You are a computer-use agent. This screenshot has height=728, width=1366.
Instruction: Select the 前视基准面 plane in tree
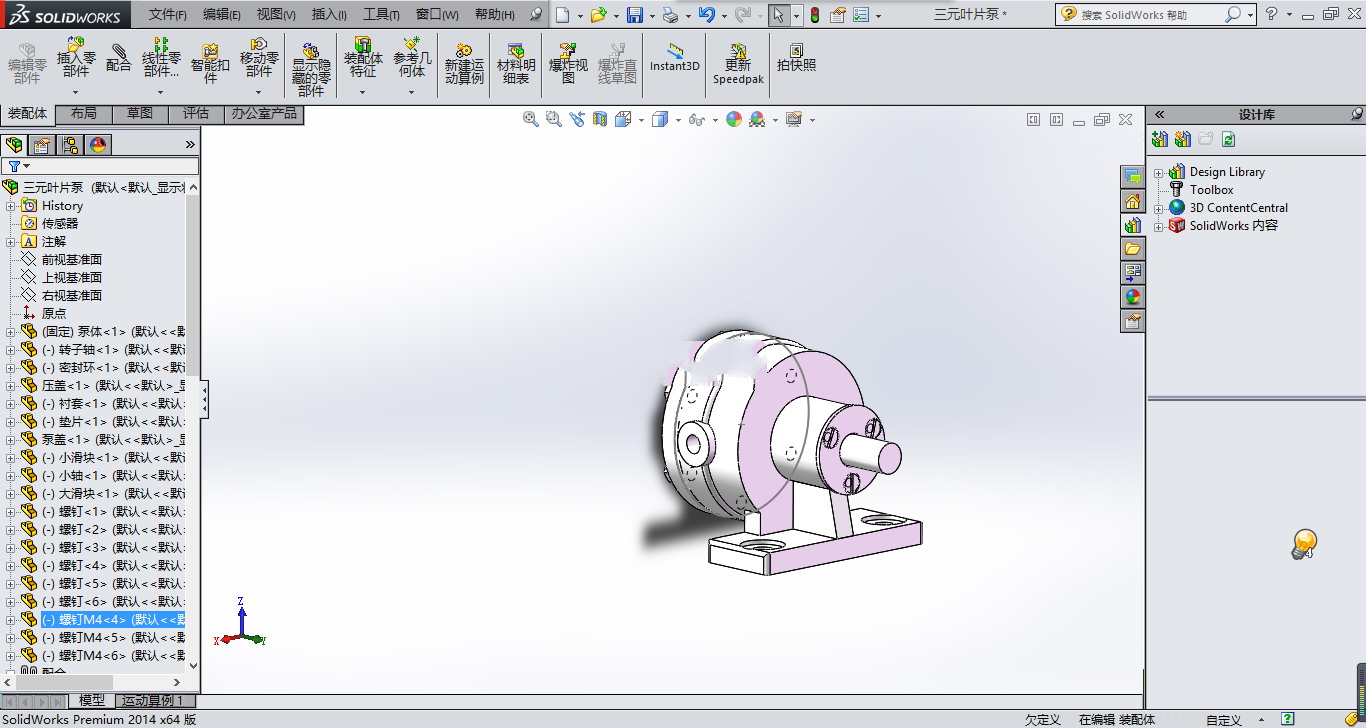(71, 260)
